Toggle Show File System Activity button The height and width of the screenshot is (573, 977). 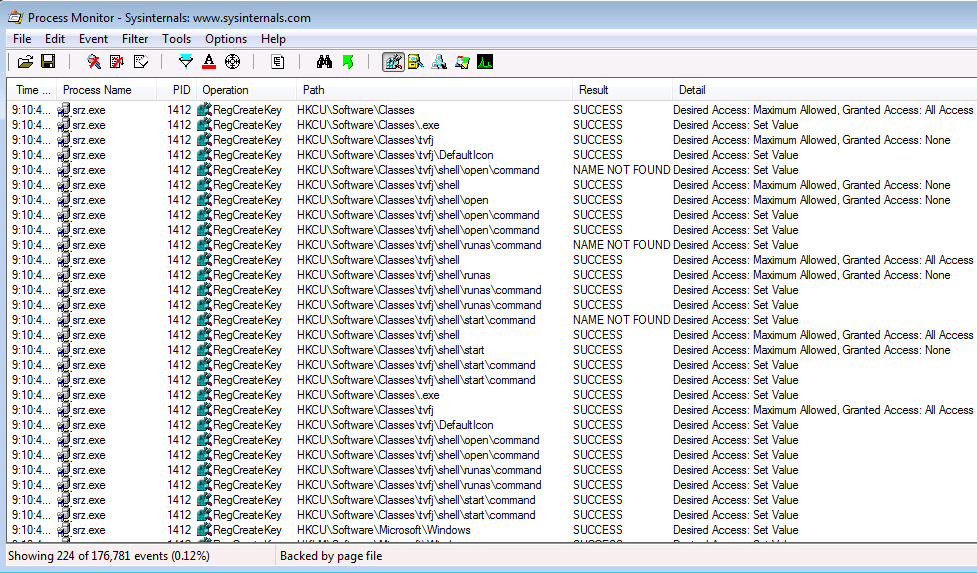point(416,62)
